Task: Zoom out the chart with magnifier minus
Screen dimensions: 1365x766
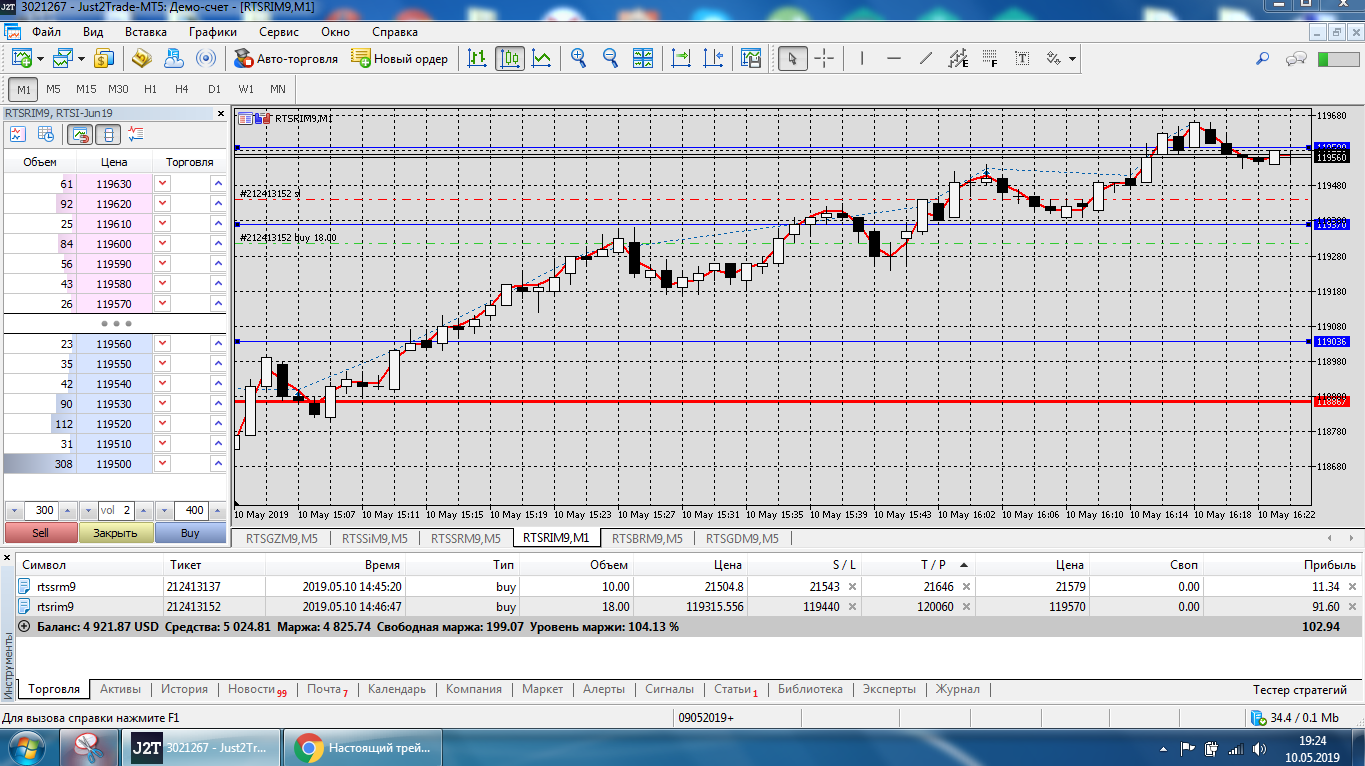Action: [x=610, y=58]
